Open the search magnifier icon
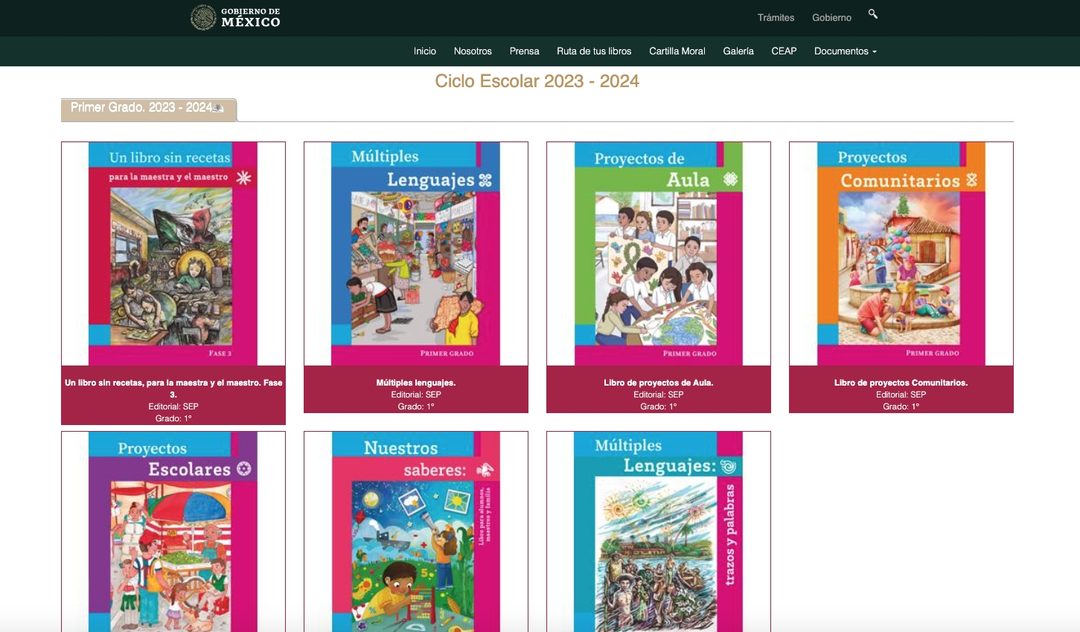 point(873,14)
